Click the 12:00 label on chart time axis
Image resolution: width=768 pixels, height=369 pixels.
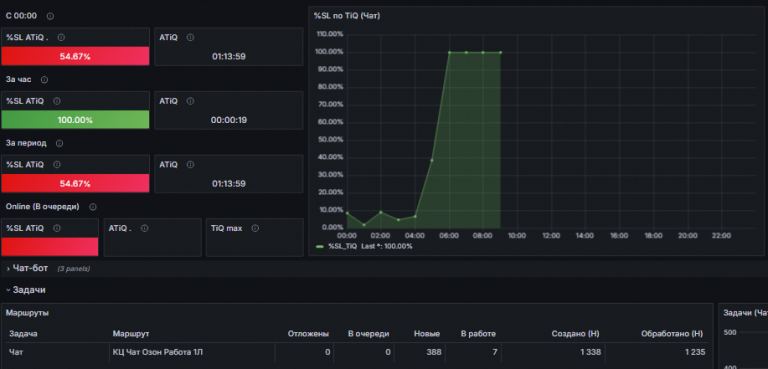551,236
